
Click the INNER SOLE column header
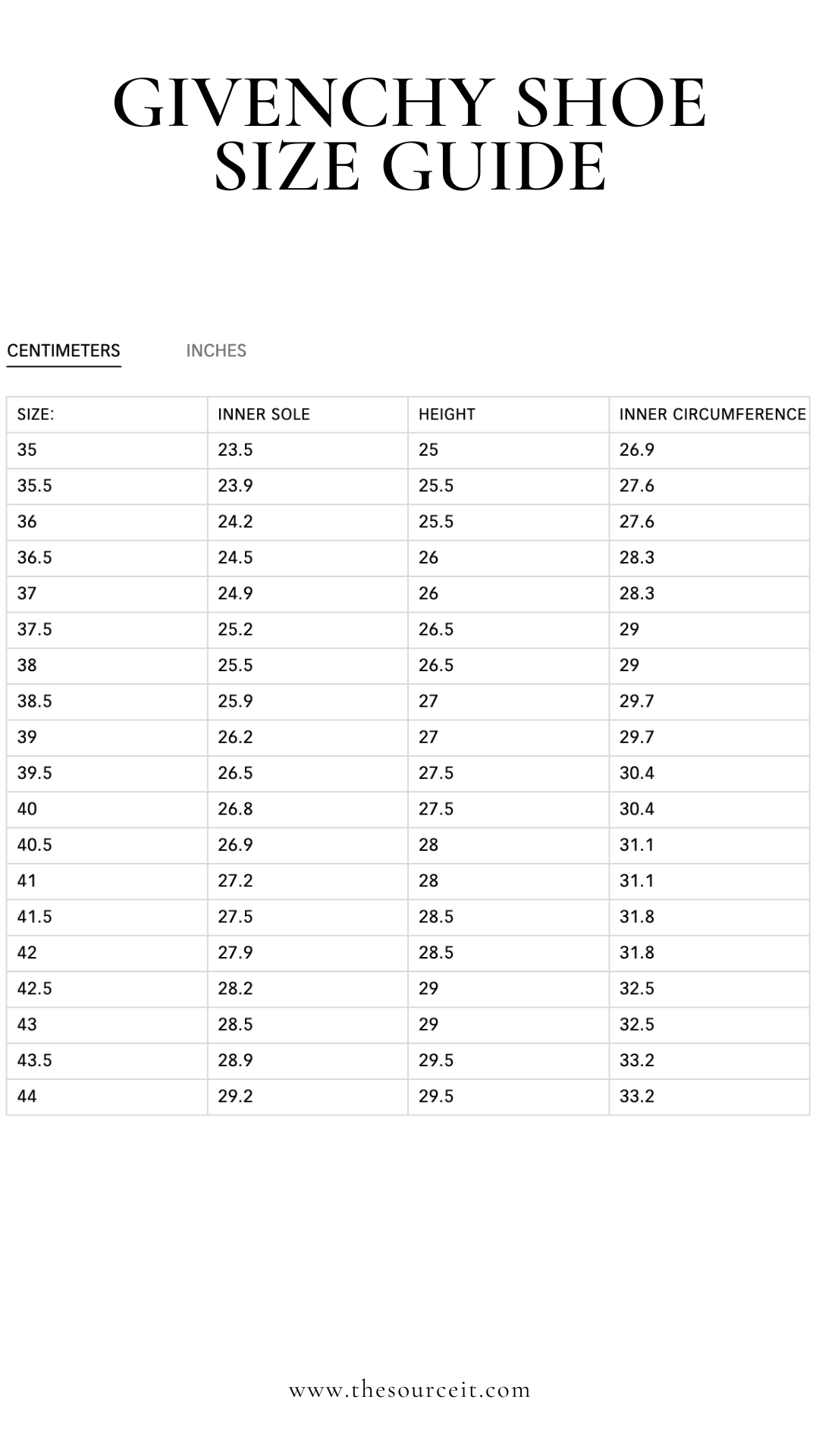pyautogui.click(x=308, y=415)
